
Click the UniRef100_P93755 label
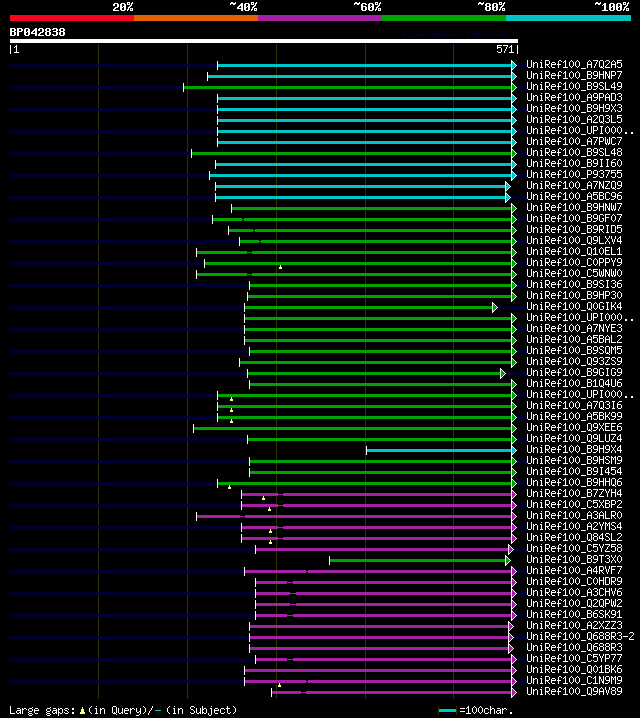pyautogui.click(x=574, y=174)
